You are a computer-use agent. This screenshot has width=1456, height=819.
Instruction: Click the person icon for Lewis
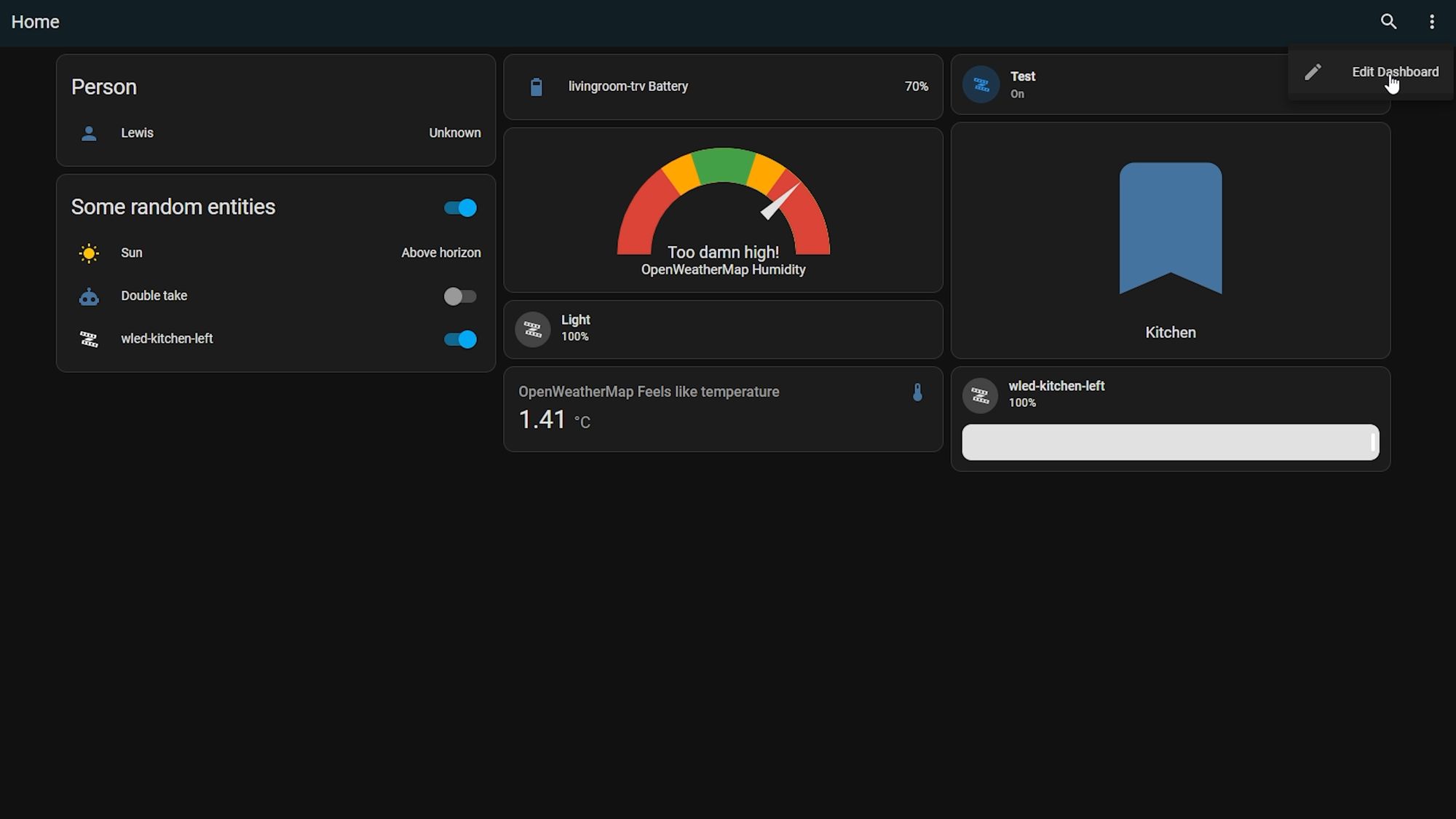88,132
